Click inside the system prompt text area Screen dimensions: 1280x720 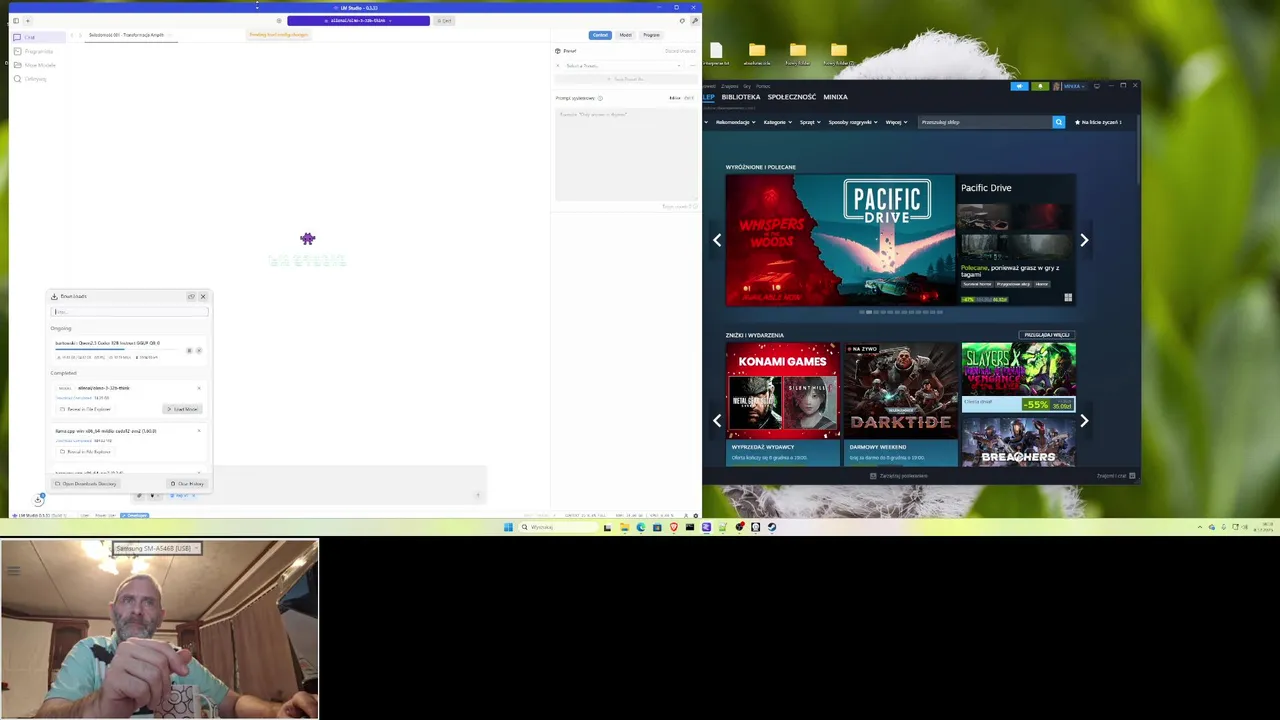[x=626, y=153]
